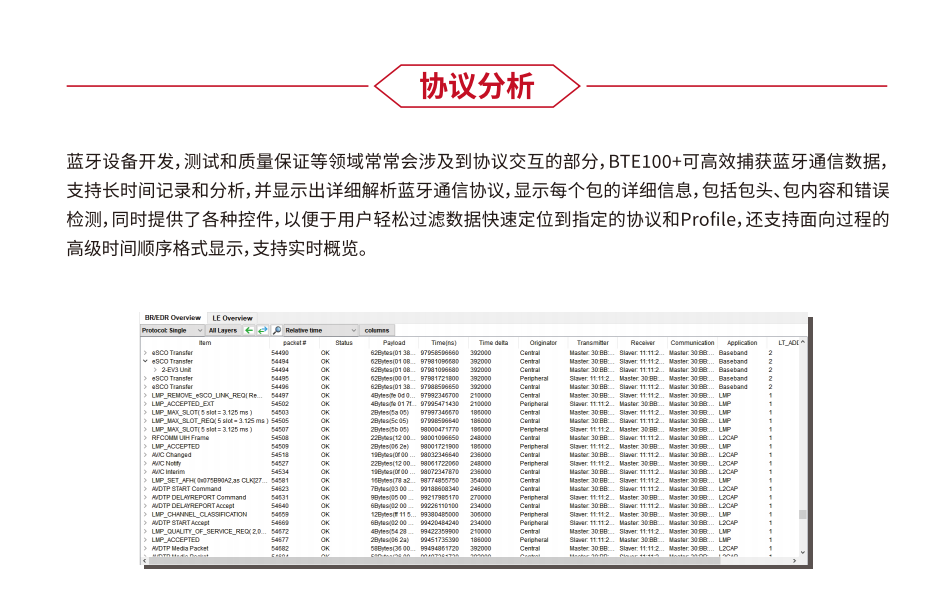949x601 pixels.
Task: Expand the 2-EV3 Unit child row
Action: pos(155,370)
